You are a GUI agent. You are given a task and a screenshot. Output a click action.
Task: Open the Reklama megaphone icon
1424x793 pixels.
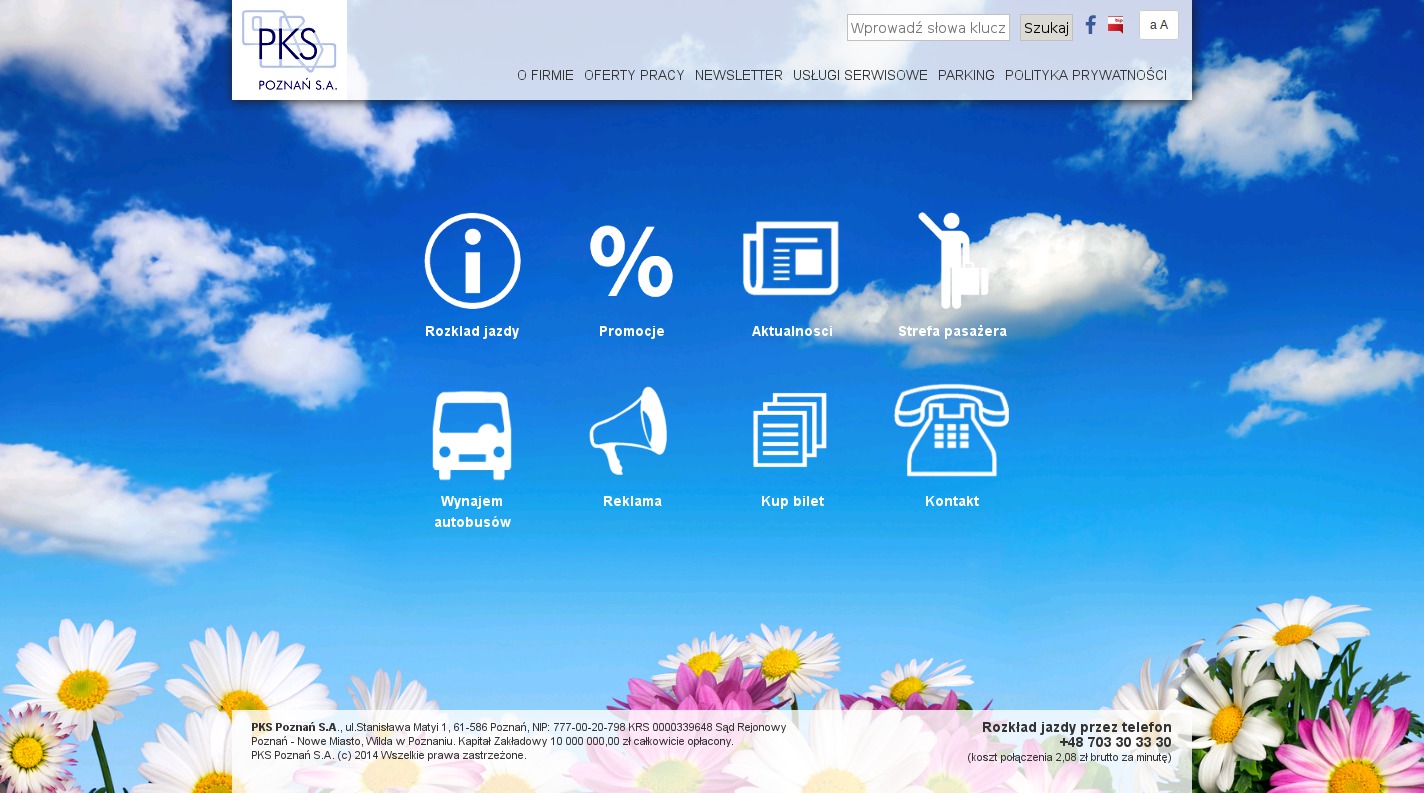629,431
